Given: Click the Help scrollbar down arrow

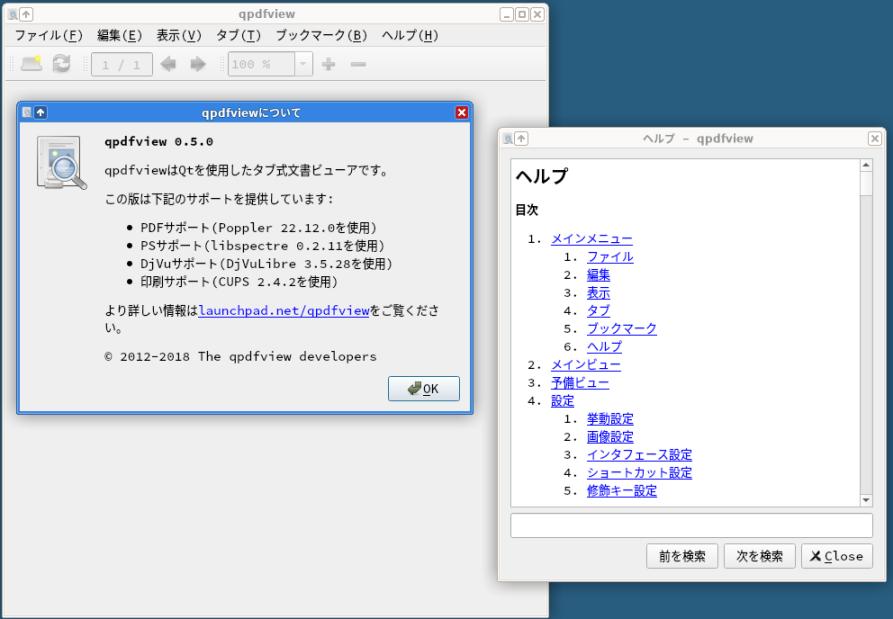Looking at the screenshot, I should pos(866,500).
